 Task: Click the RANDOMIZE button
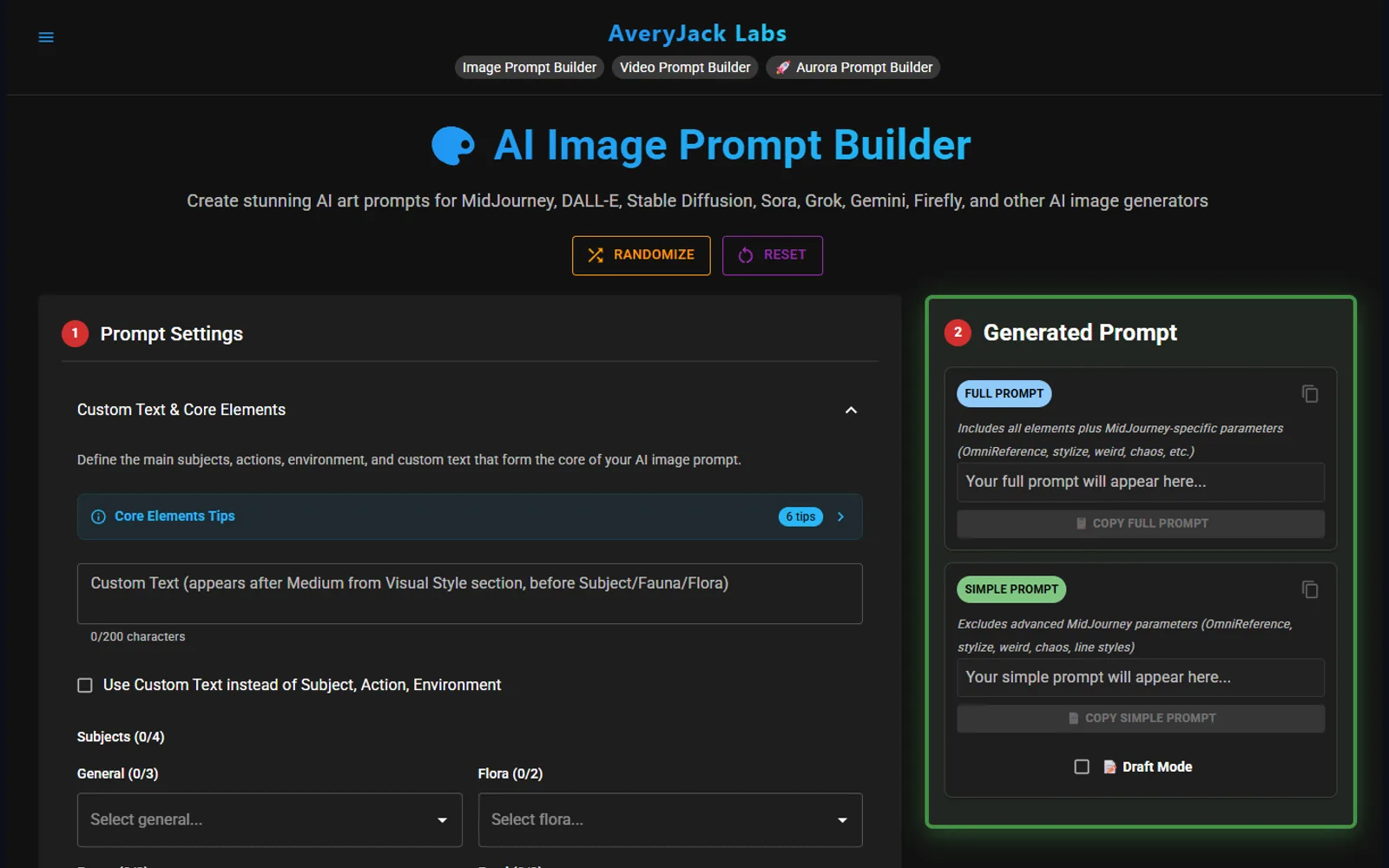point(641,255)
